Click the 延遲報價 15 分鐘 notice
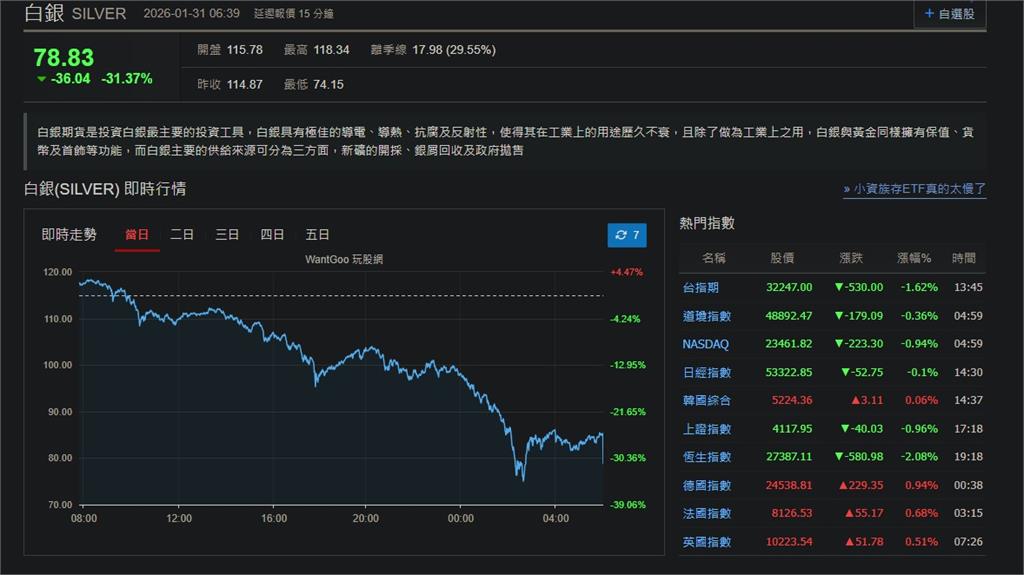1024x575 pixels. click(293, 14)
